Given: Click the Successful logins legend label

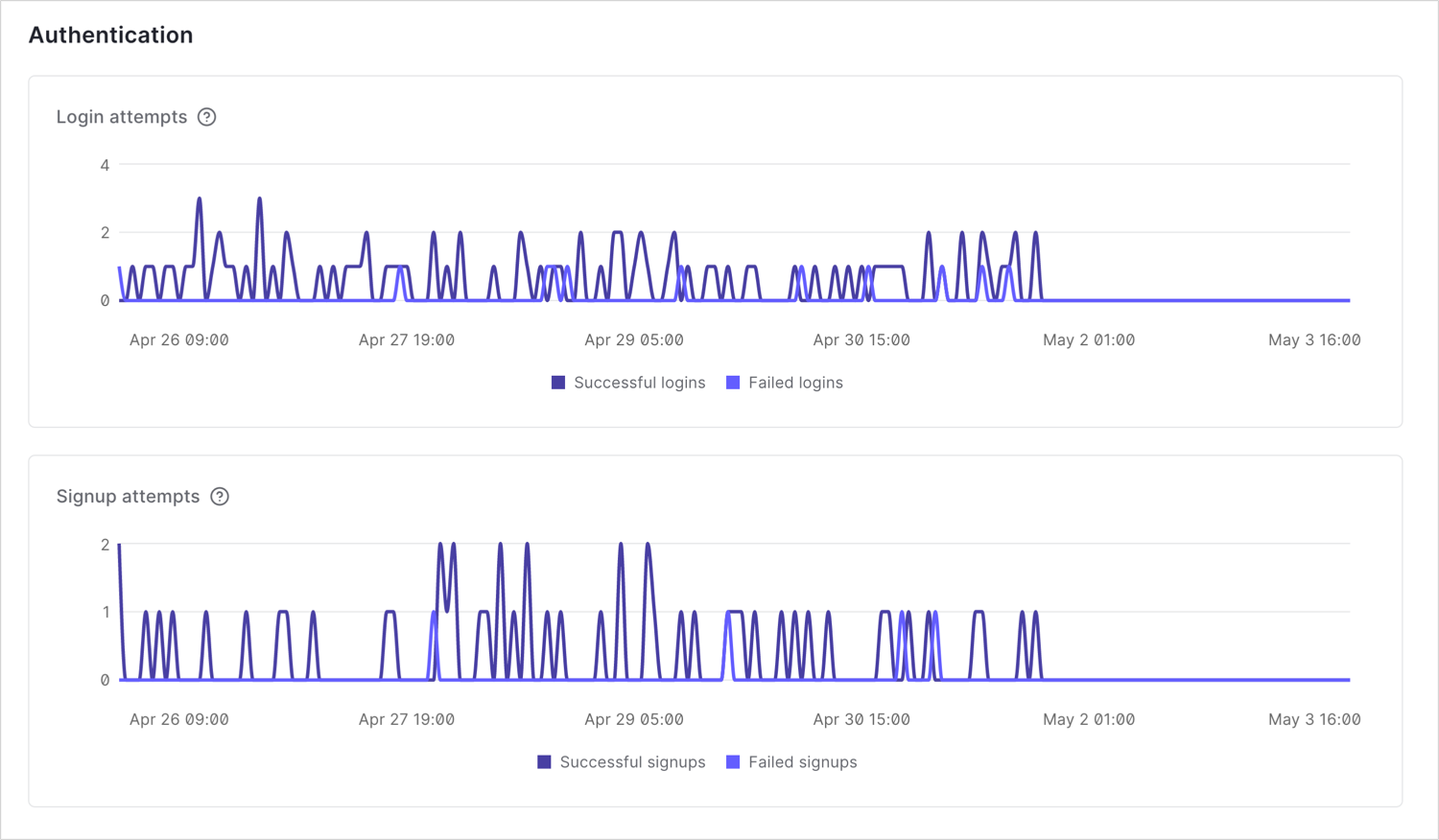Looking at the screenshot, I should 640,382.
